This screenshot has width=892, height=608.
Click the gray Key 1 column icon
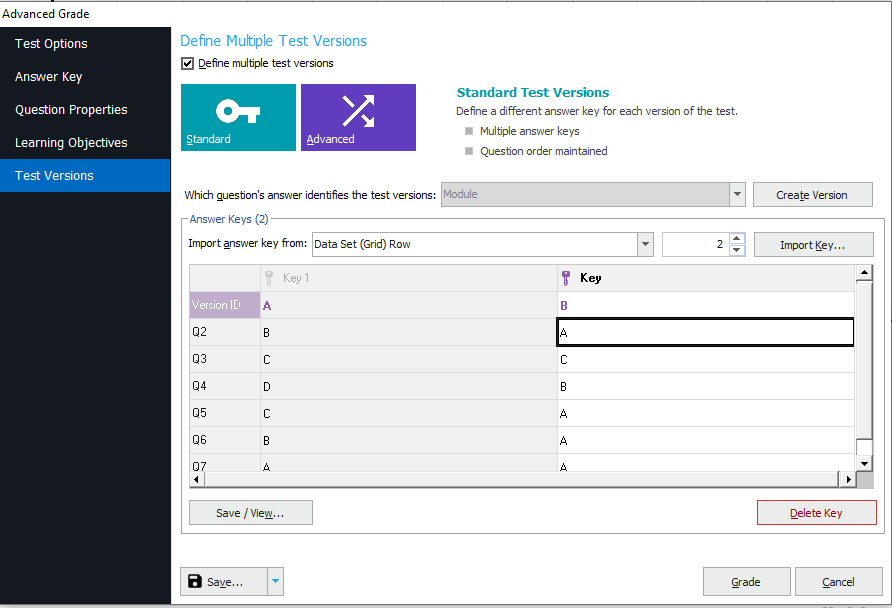269,278
